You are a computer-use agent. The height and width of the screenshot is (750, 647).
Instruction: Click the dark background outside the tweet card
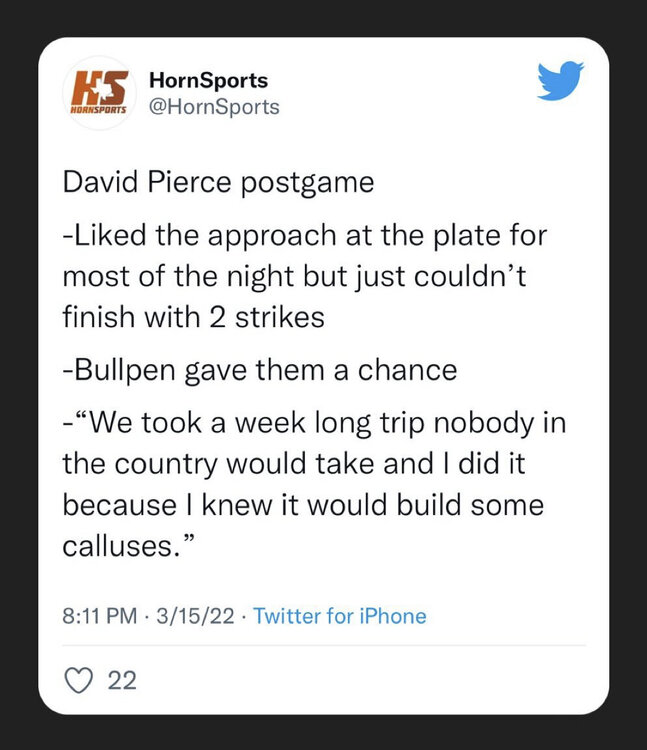[x=20, y=400]
